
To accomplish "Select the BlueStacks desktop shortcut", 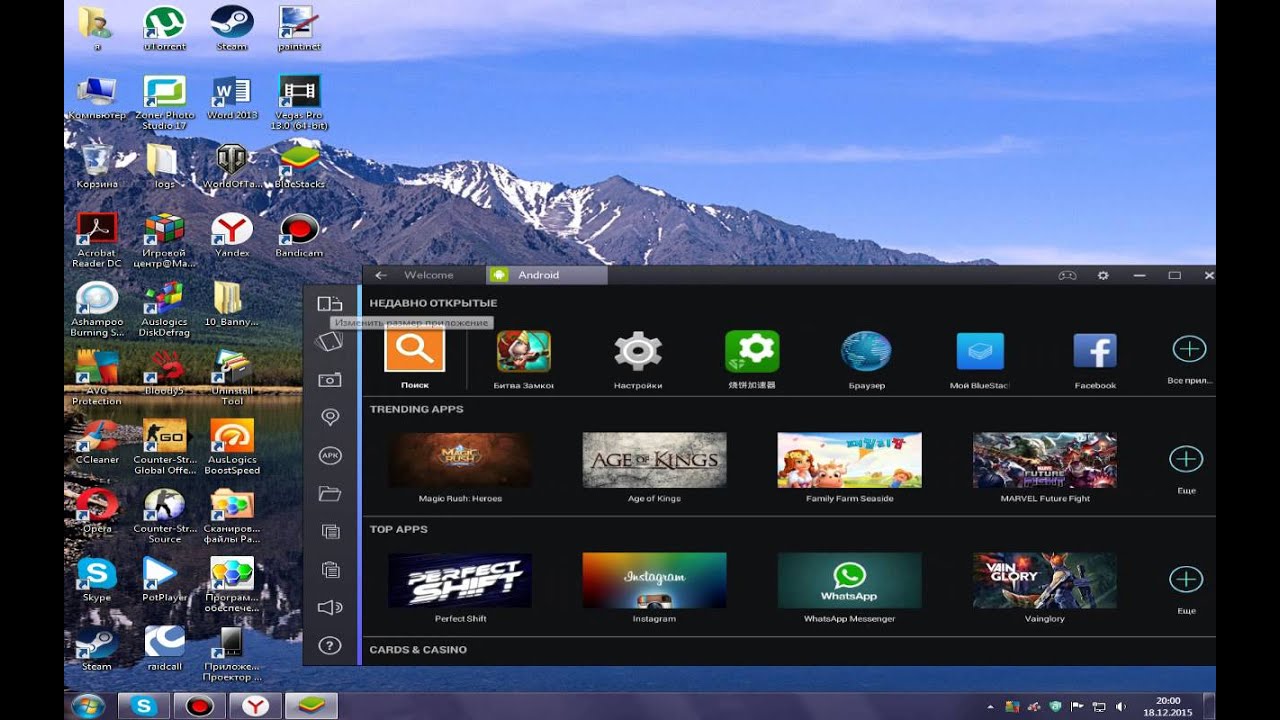I will tap(299, 166).
